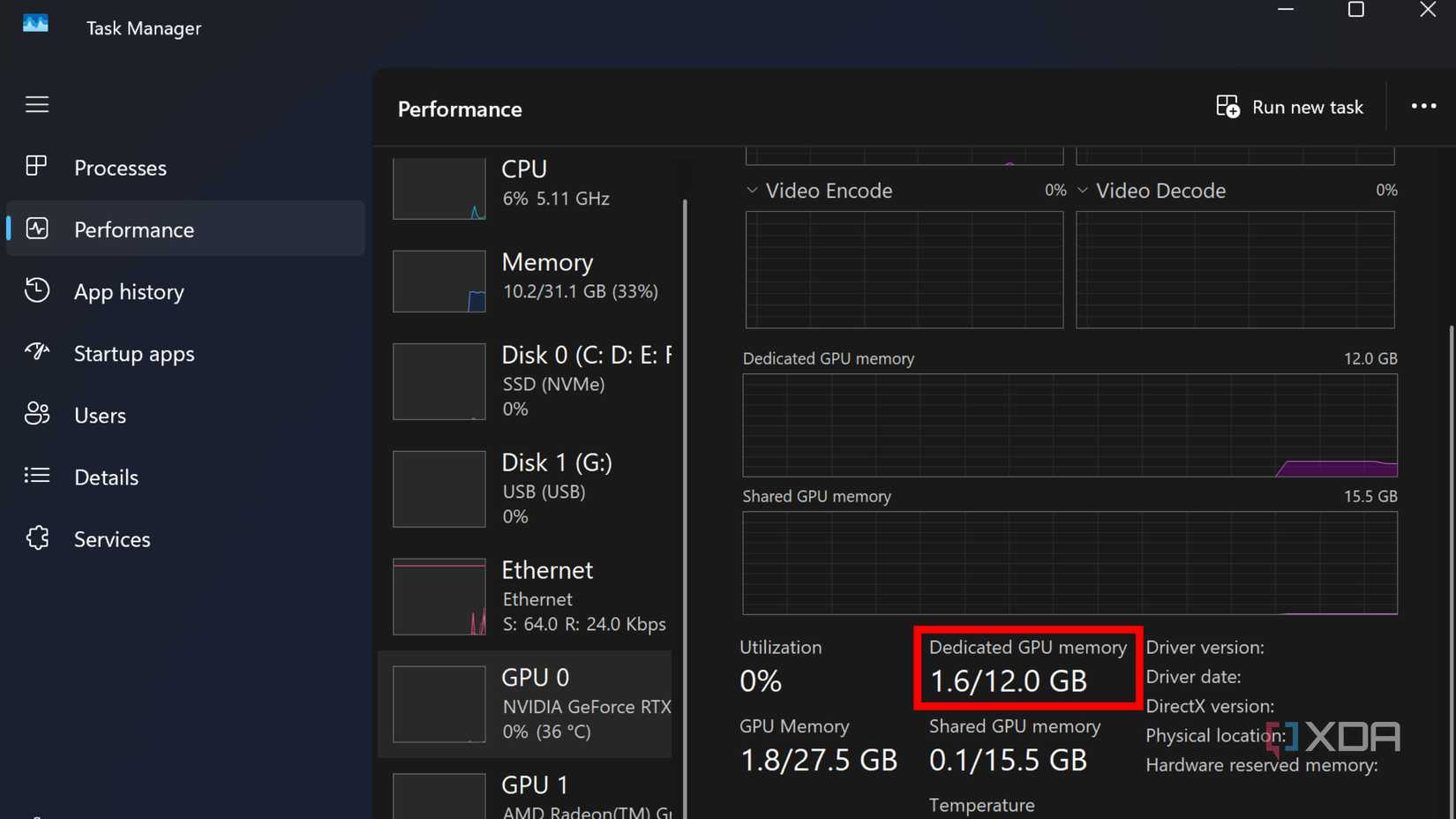Open the App history page

click(185, 290)
